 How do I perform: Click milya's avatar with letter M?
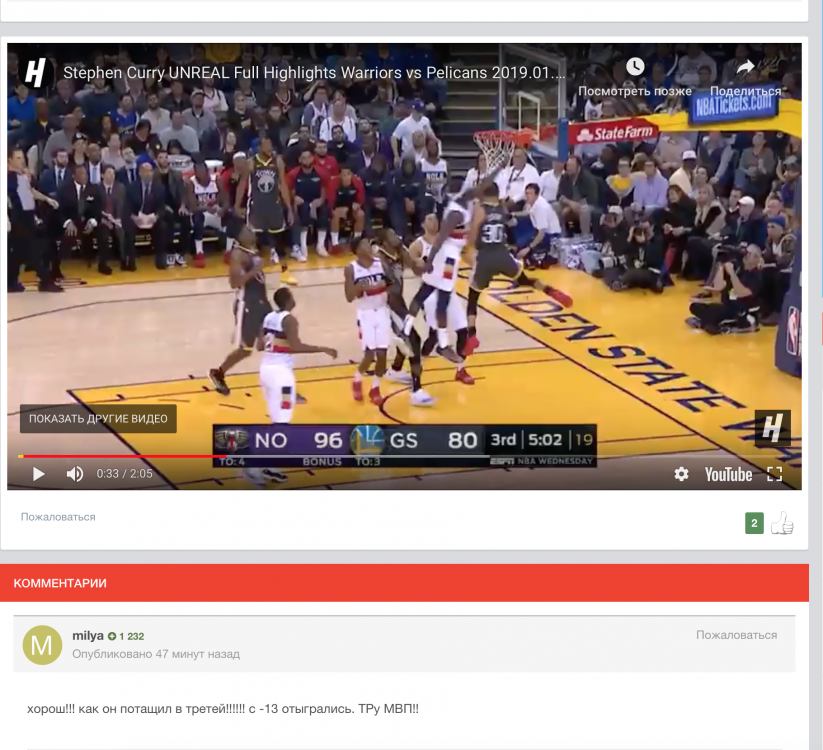click(x=42, y=646)
